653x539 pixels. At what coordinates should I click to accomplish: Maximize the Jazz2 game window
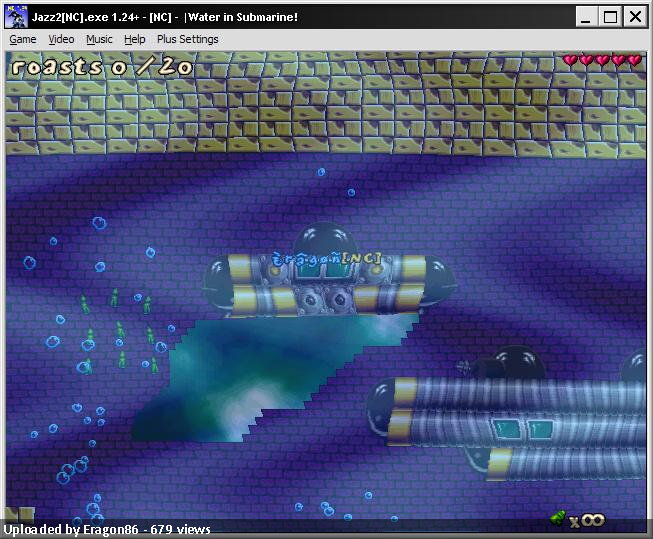click(x=611, y=17)
